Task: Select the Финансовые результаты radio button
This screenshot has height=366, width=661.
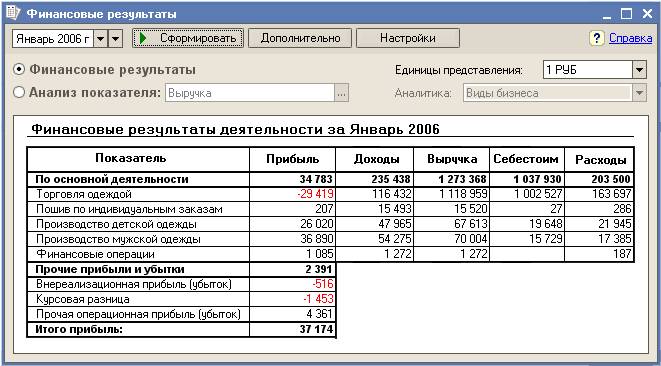Action: click(x=19, y=70)
